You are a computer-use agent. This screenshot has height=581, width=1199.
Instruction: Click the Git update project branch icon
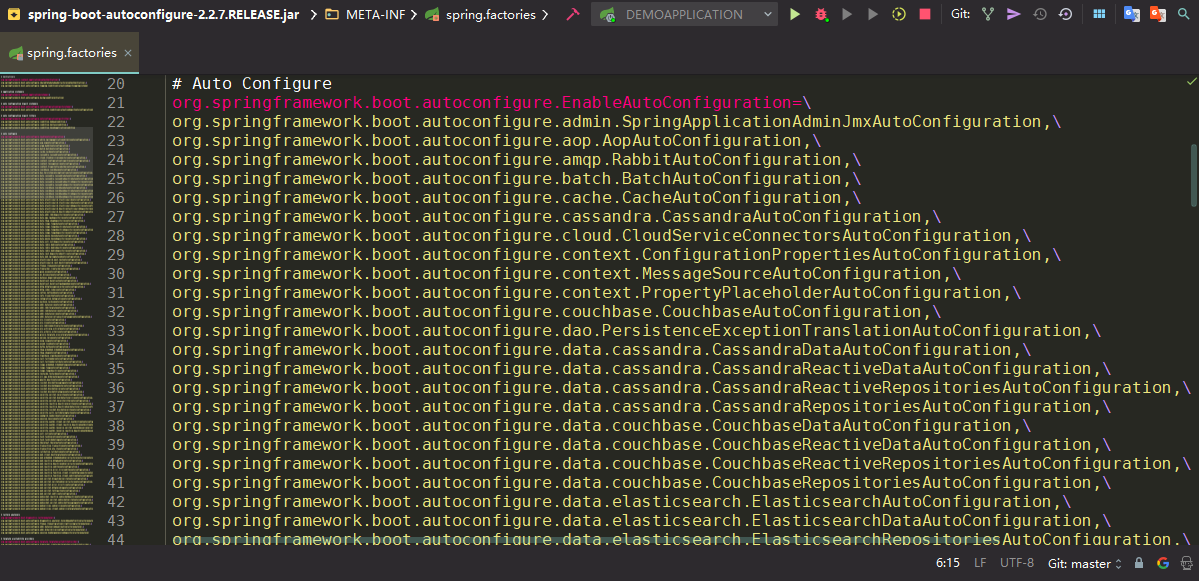tap(988, 15)
